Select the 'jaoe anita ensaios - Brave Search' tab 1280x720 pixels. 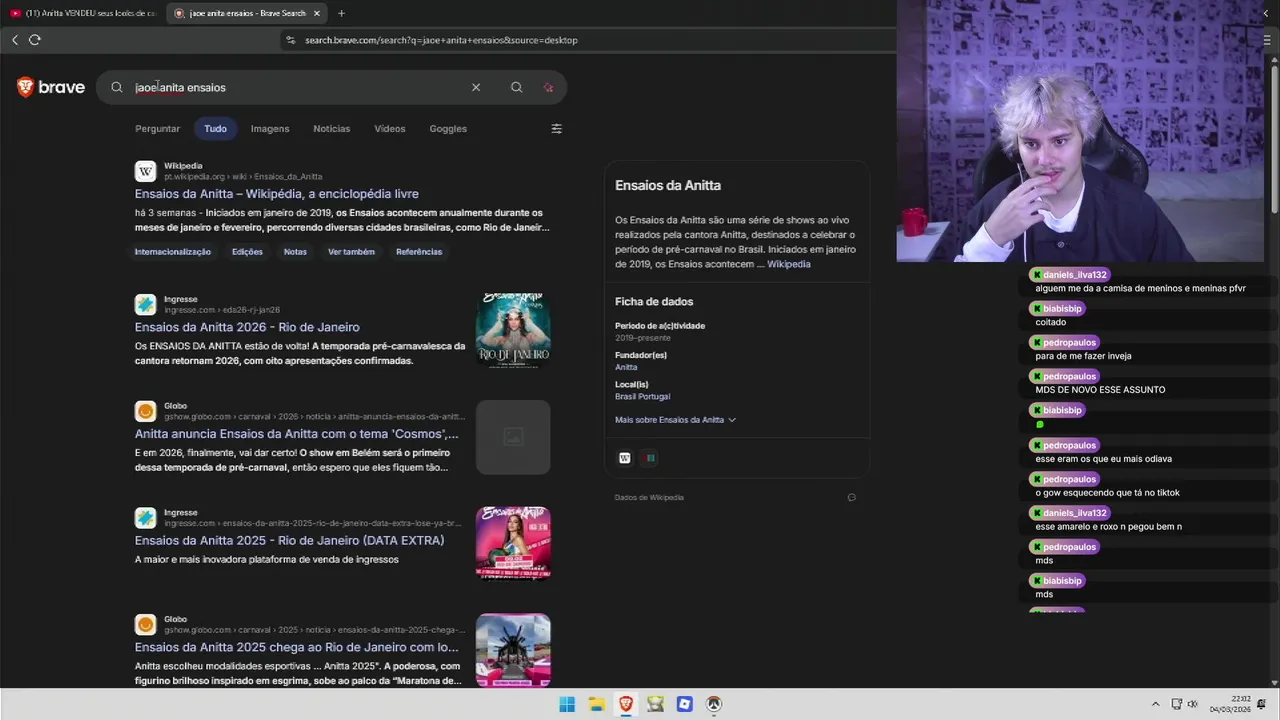coord(246,13)
